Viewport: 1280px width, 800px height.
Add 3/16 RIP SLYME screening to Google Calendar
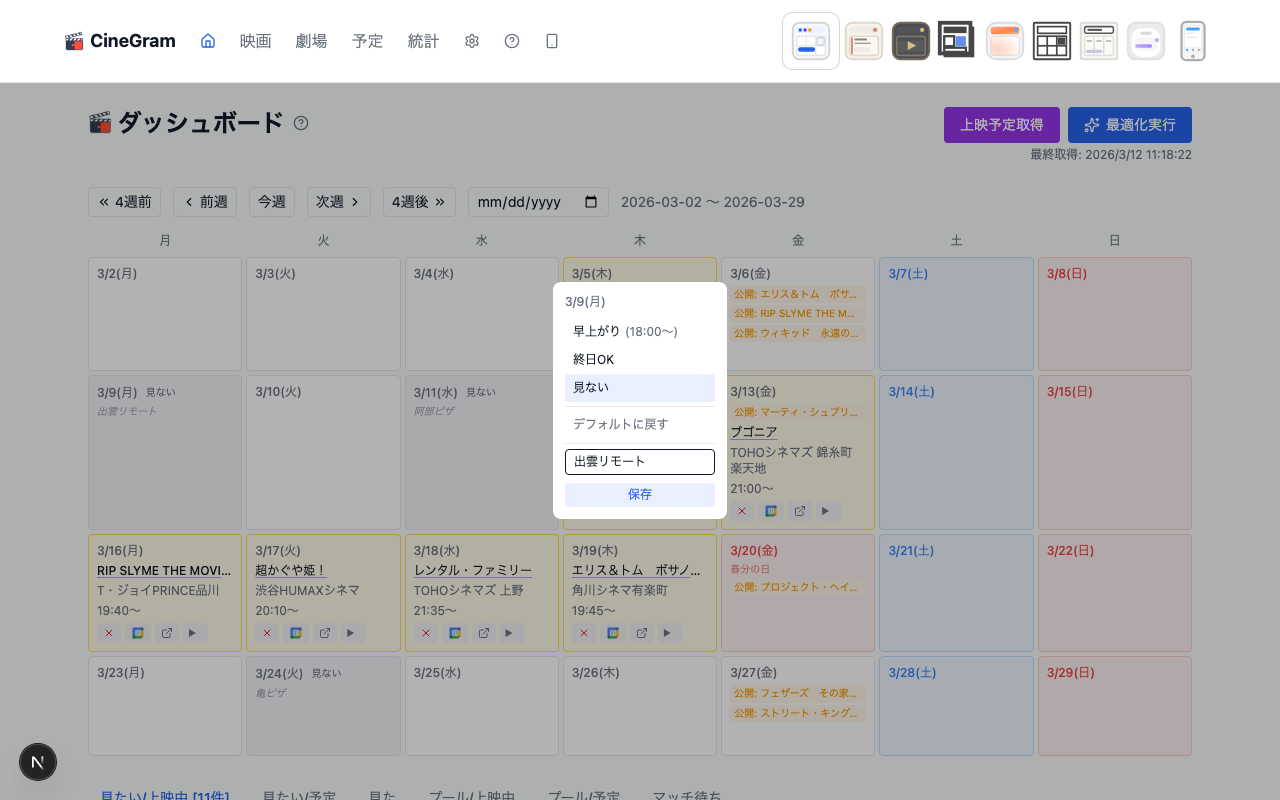[138, 633]
